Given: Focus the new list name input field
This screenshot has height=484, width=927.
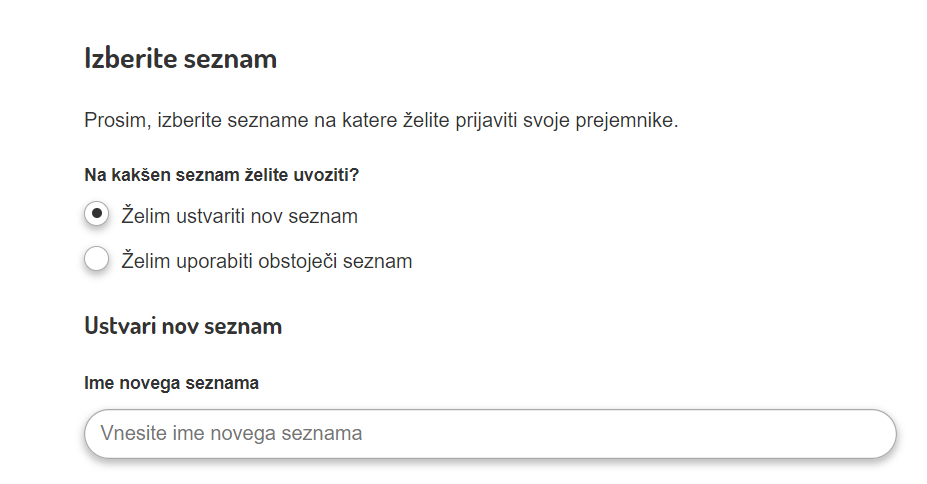Looking at the screenshot, I should [x=490, y=434].
